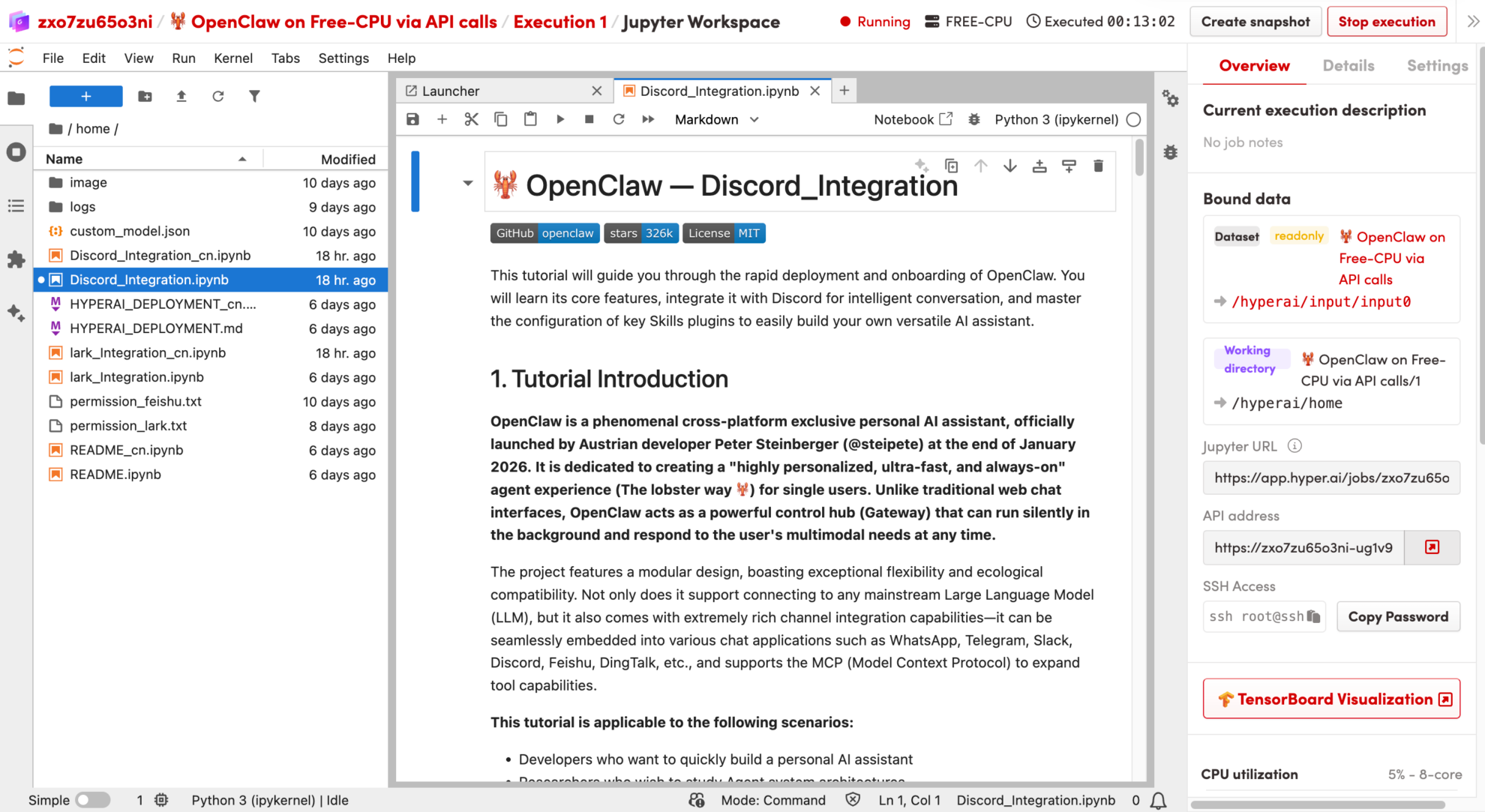The image size is (1485, 812).
Task: Open the Kernel menu
Action: coord(232,58)
